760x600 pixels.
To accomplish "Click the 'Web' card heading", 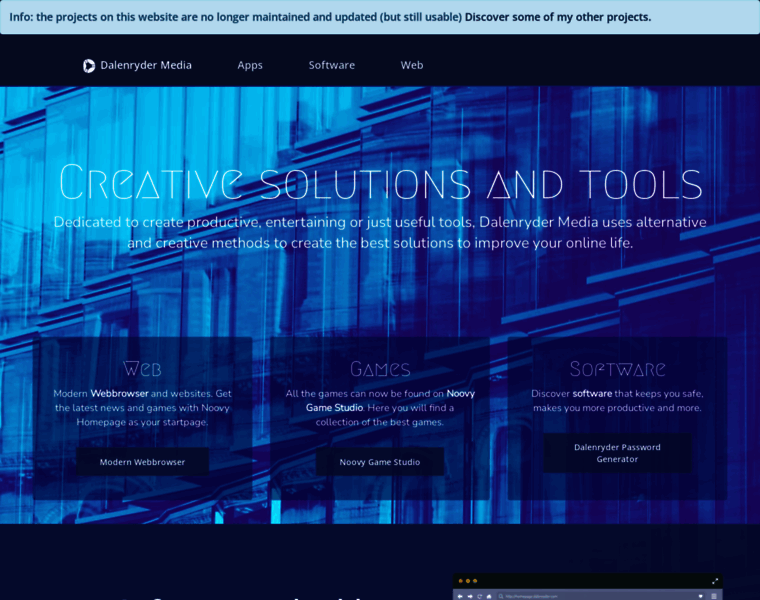I will (142, 369).
